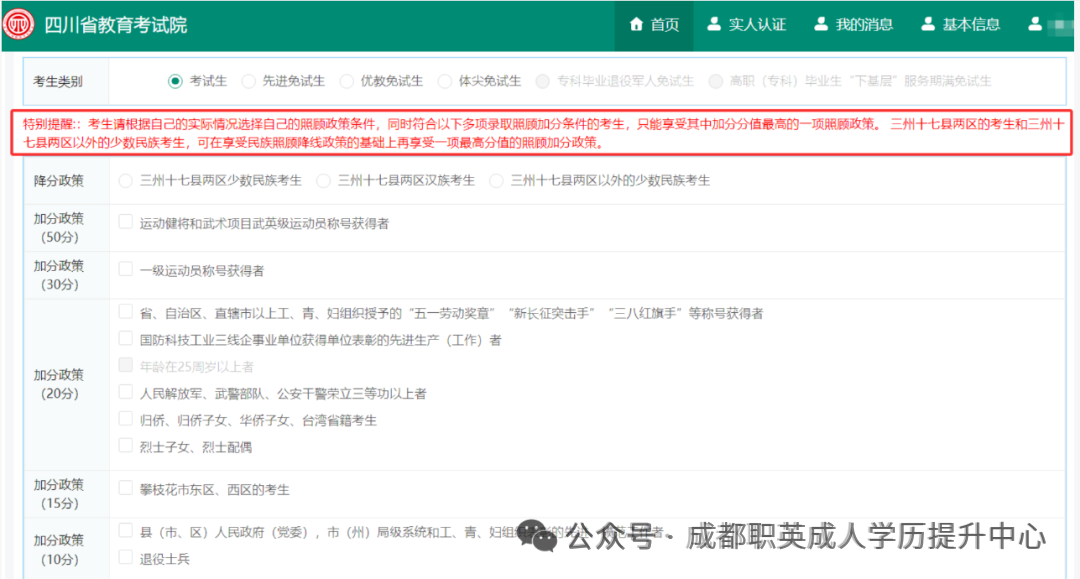1080x579 pixels.
Task: Click the person icon beside 实人认证
Action: [x=714, y=24]
